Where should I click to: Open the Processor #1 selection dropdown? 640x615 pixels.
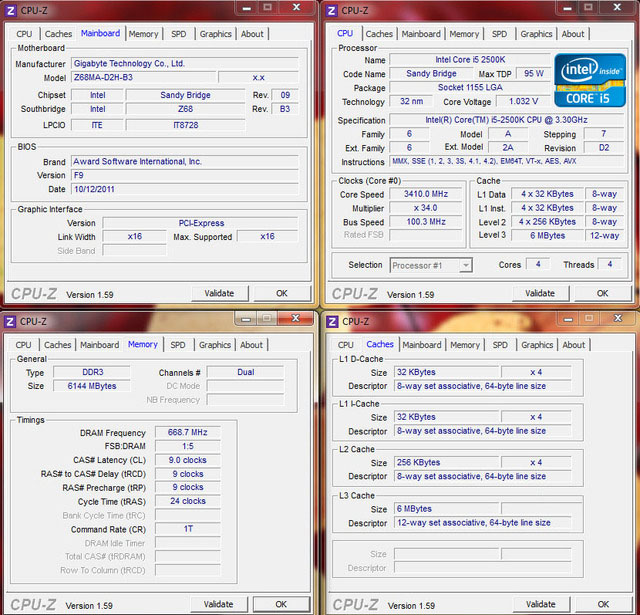431,265
